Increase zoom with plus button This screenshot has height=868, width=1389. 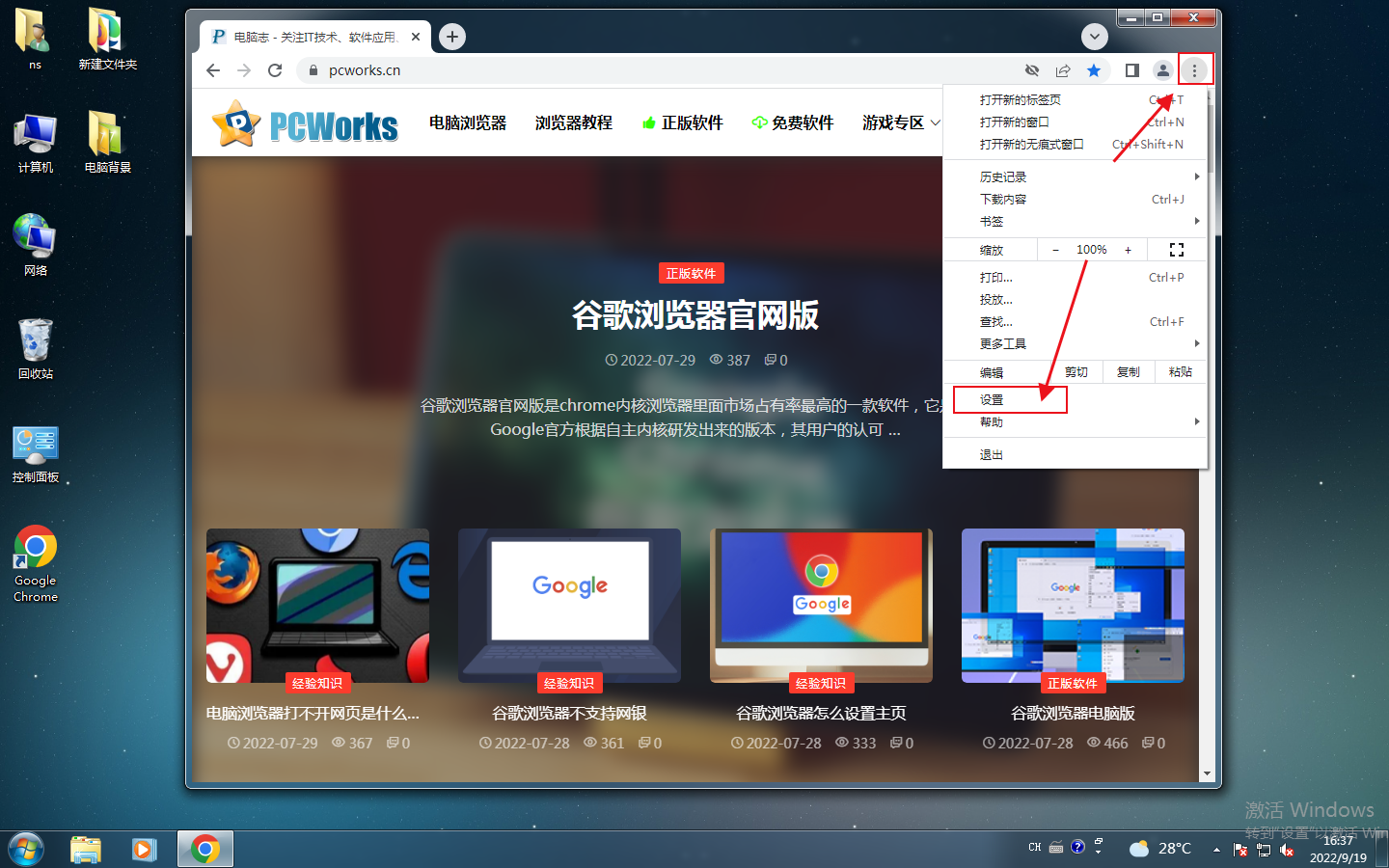point(1128,250)
